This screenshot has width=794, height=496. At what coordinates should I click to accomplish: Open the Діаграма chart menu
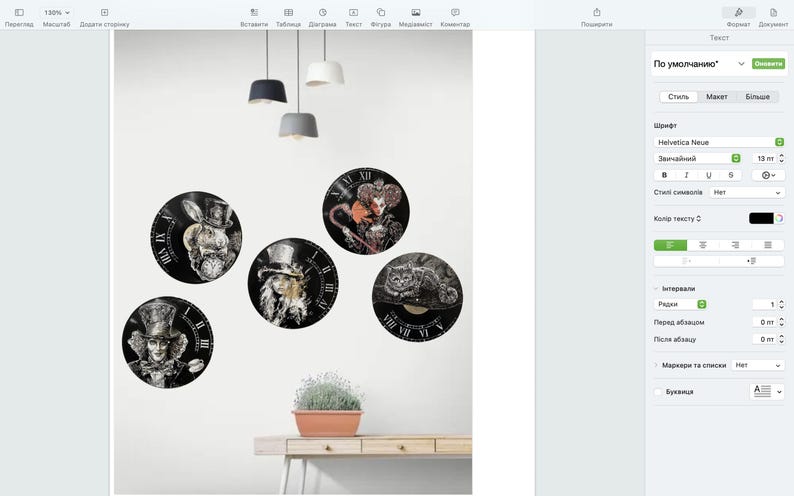point(323,17)
